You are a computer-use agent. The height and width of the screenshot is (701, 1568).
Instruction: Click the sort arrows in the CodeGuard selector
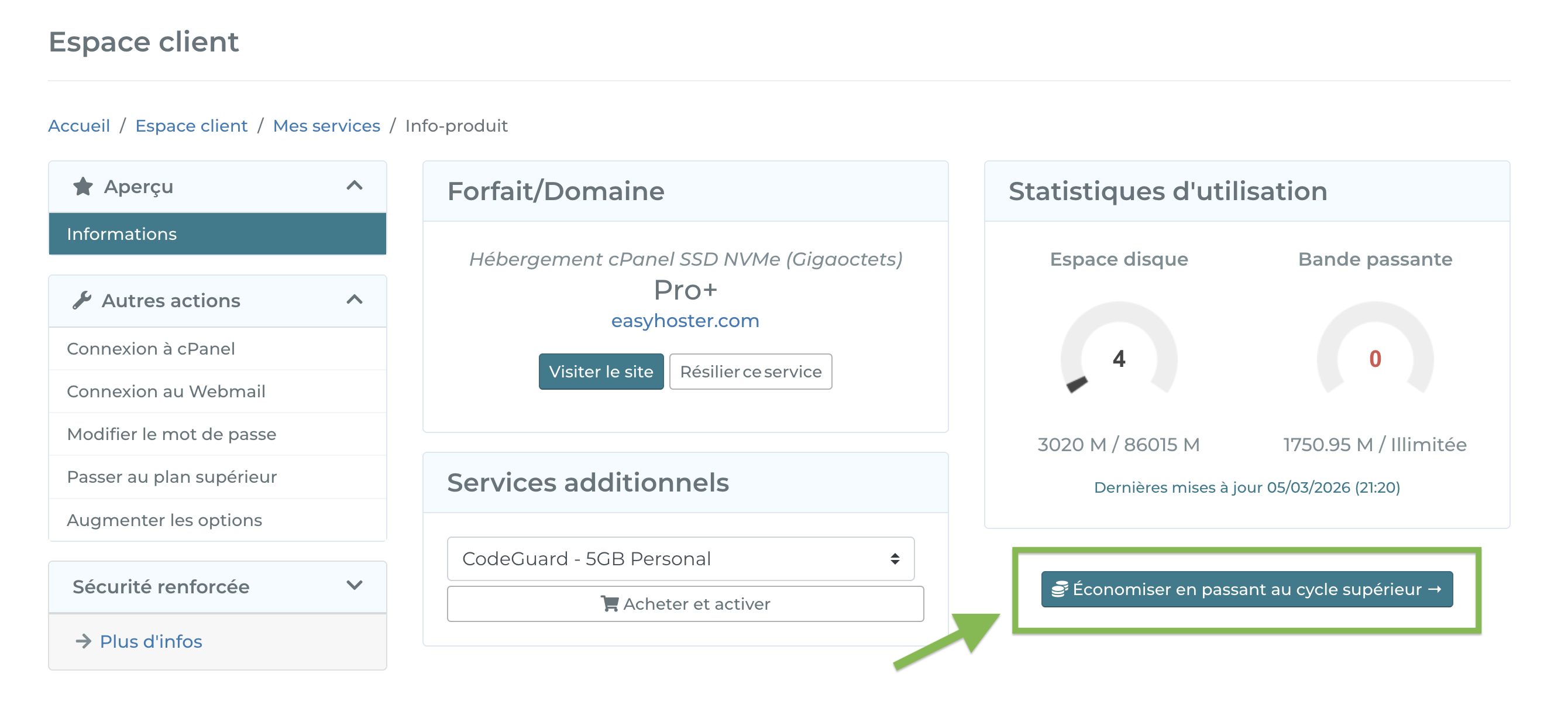coord(893,558)
